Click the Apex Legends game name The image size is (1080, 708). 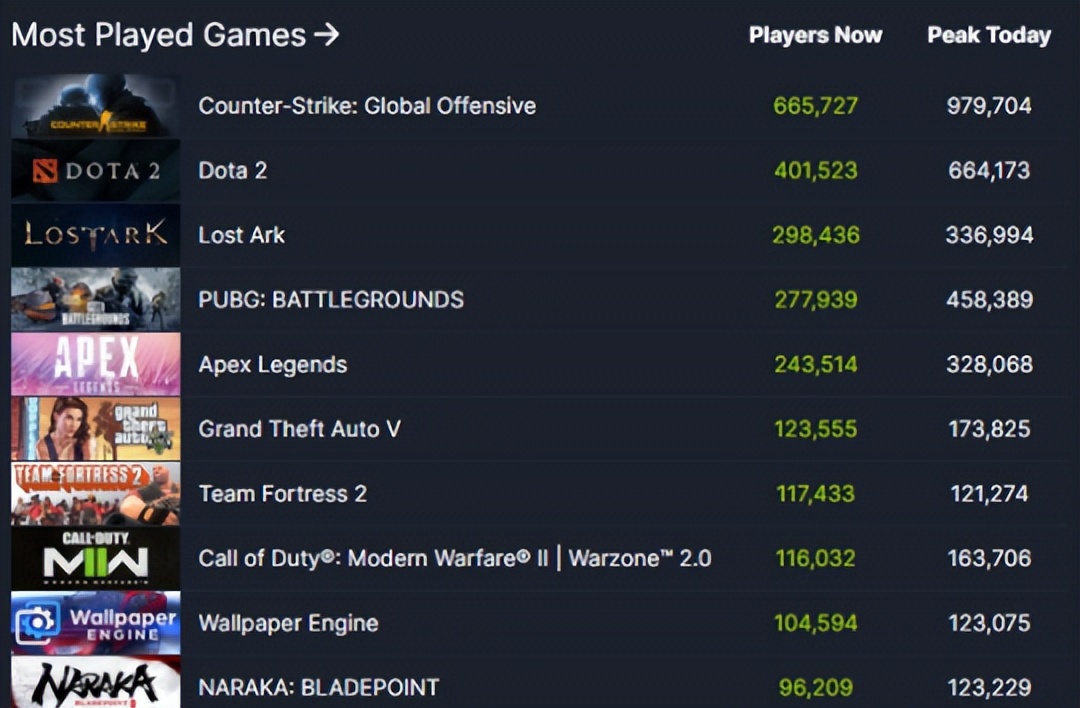(272, 364)
